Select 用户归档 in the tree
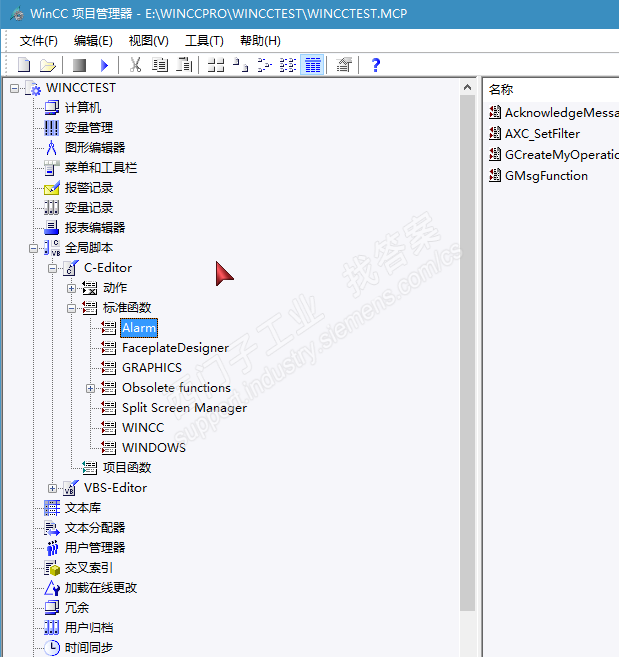This screenshot has height=657, width=619. click(88, 628)
